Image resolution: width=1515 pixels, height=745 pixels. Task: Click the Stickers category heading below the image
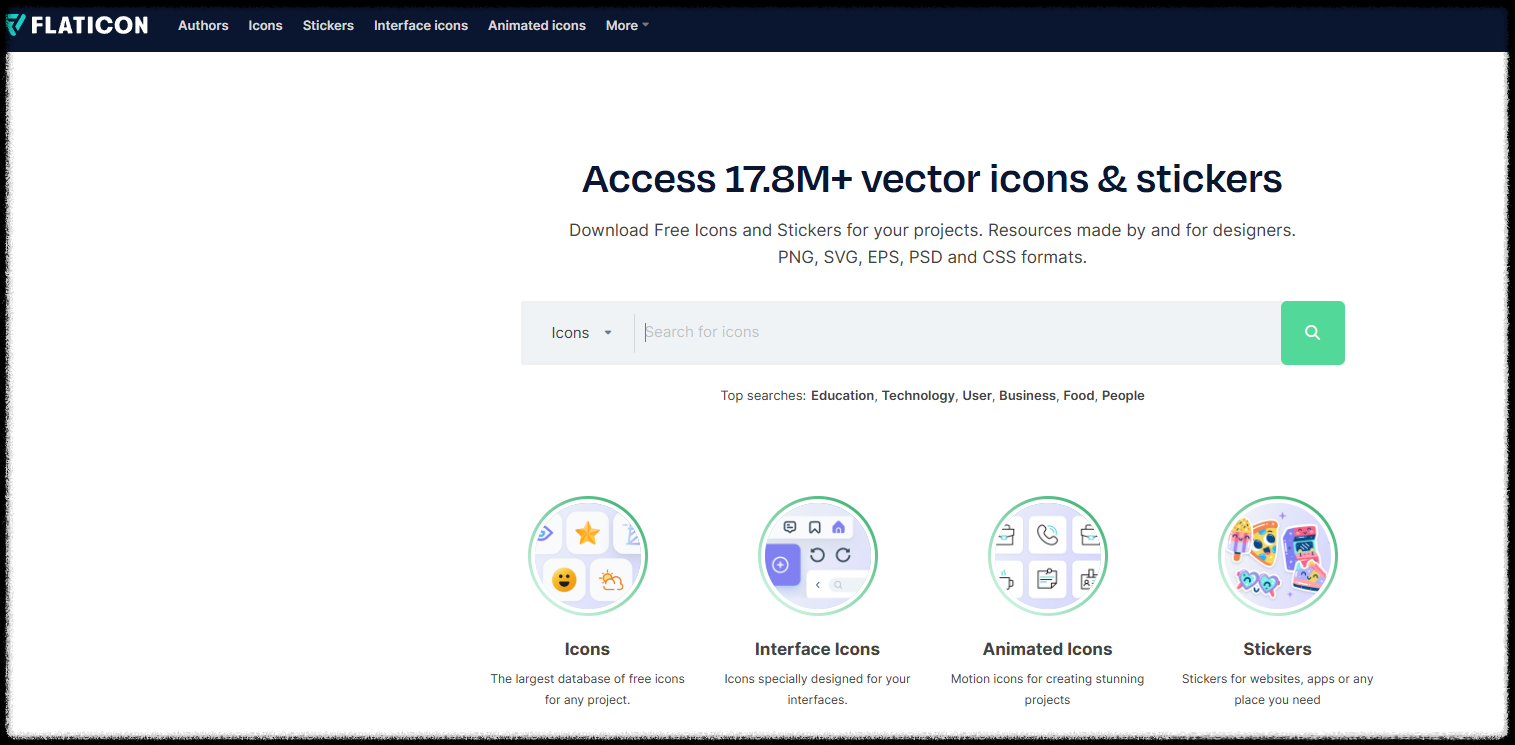(1277, 649)
